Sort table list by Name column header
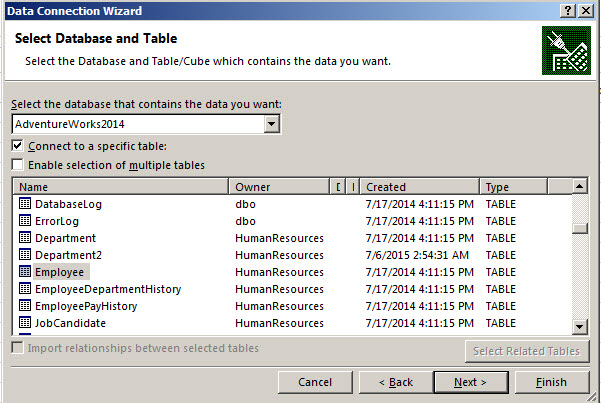This screenshot has width=601, height=403. (x=120, y=187)
